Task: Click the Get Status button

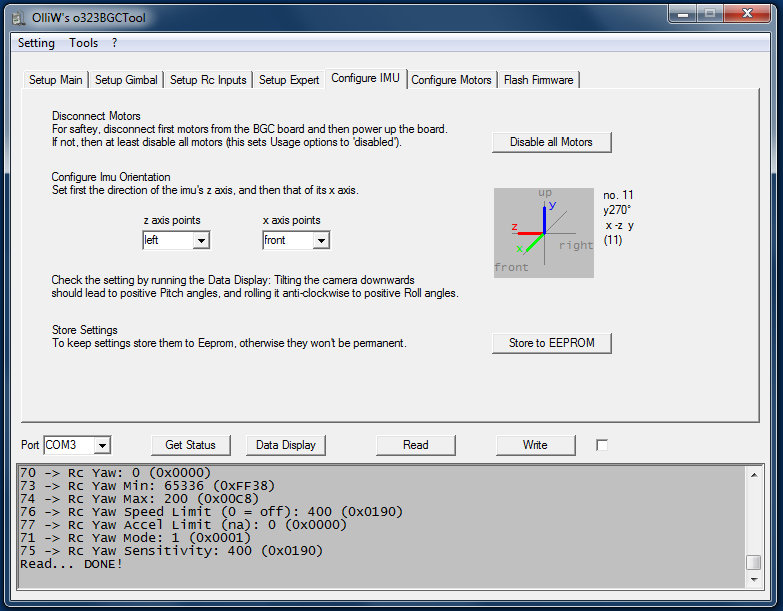Action: click(190, 445)
